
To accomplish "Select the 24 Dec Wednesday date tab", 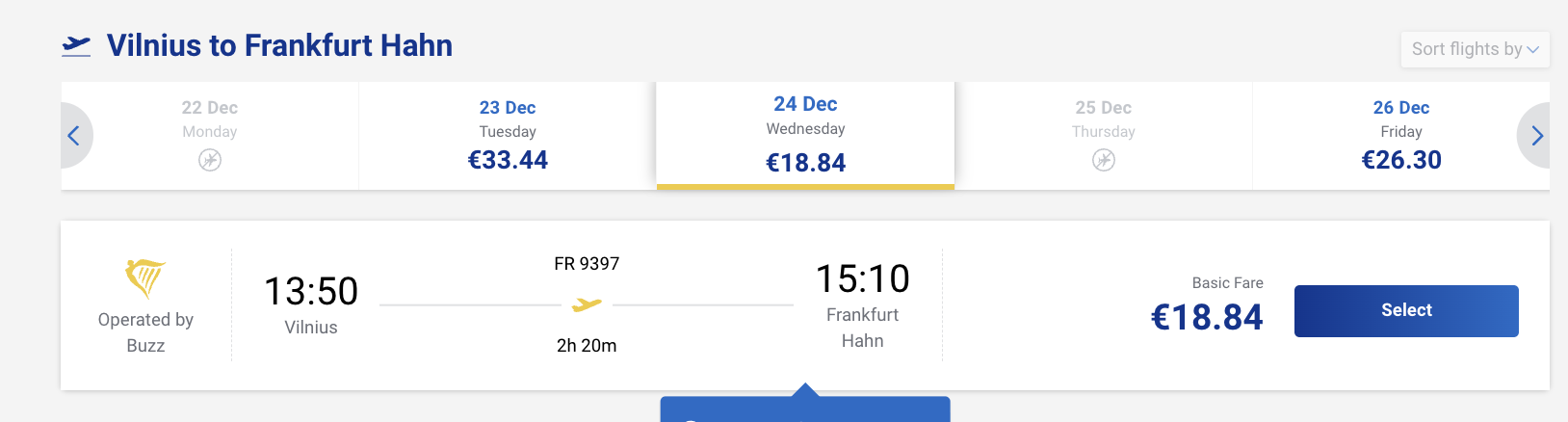I will (x=805, y=135).
